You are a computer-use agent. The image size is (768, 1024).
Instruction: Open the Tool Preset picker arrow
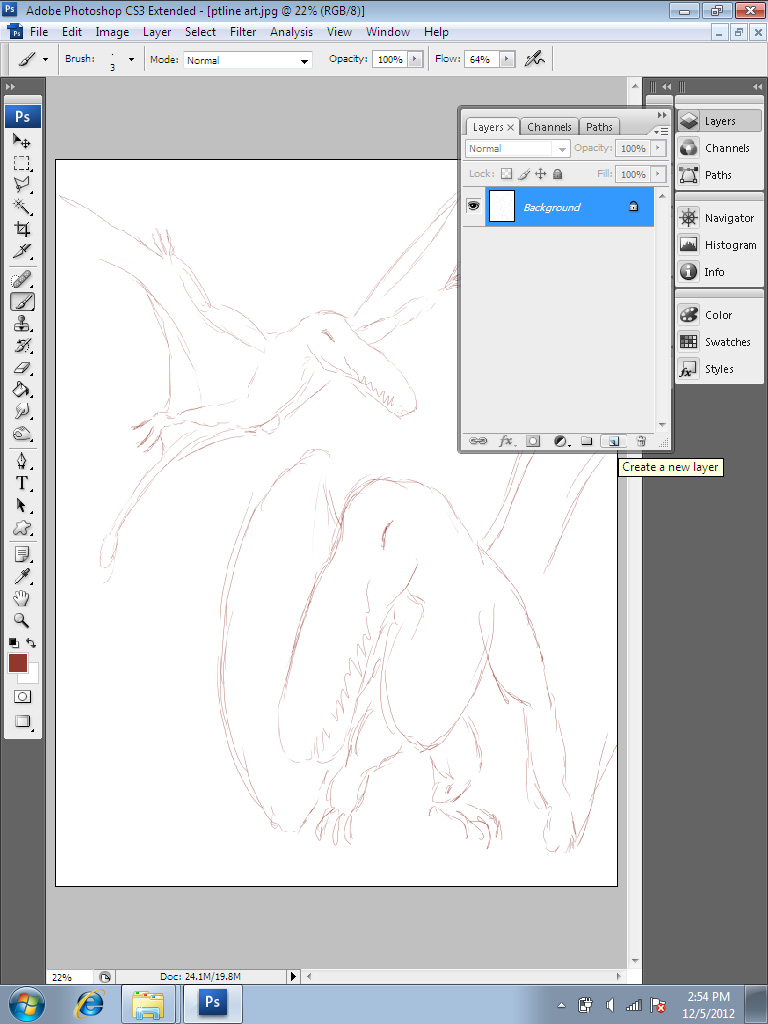pyautogui.click(x=45, y=59)
